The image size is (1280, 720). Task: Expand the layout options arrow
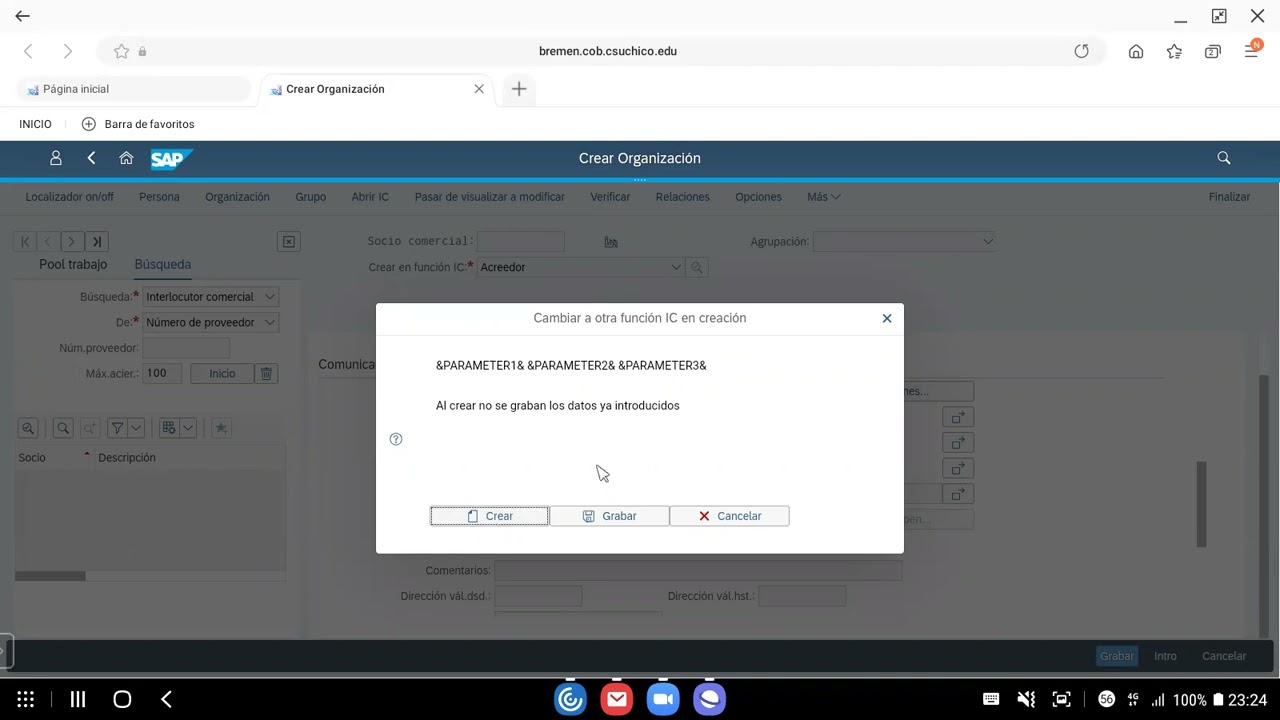188,428
